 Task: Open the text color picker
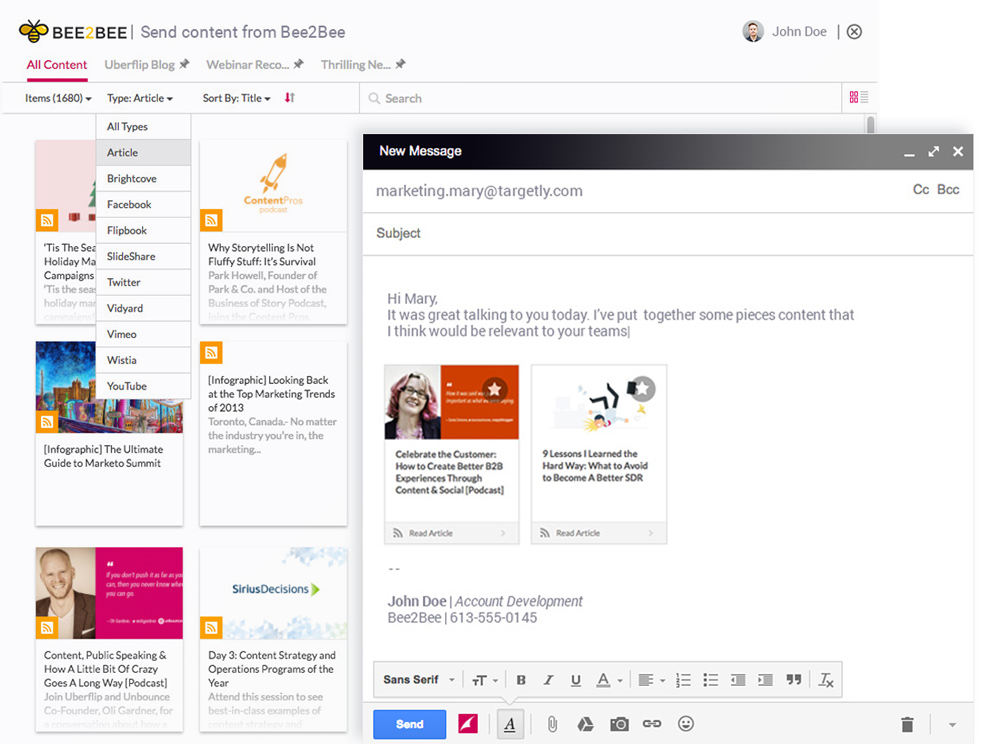608,680
